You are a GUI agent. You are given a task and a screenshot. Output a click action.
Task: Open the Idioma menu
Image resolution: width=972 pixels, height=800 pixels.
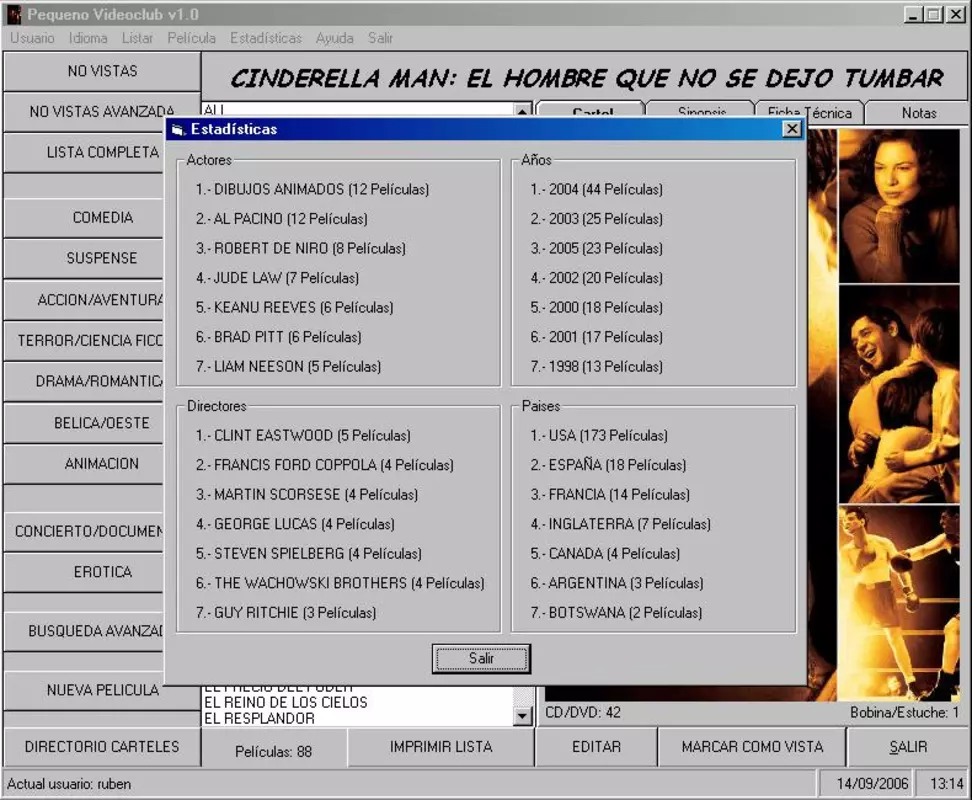click(88, 38)
